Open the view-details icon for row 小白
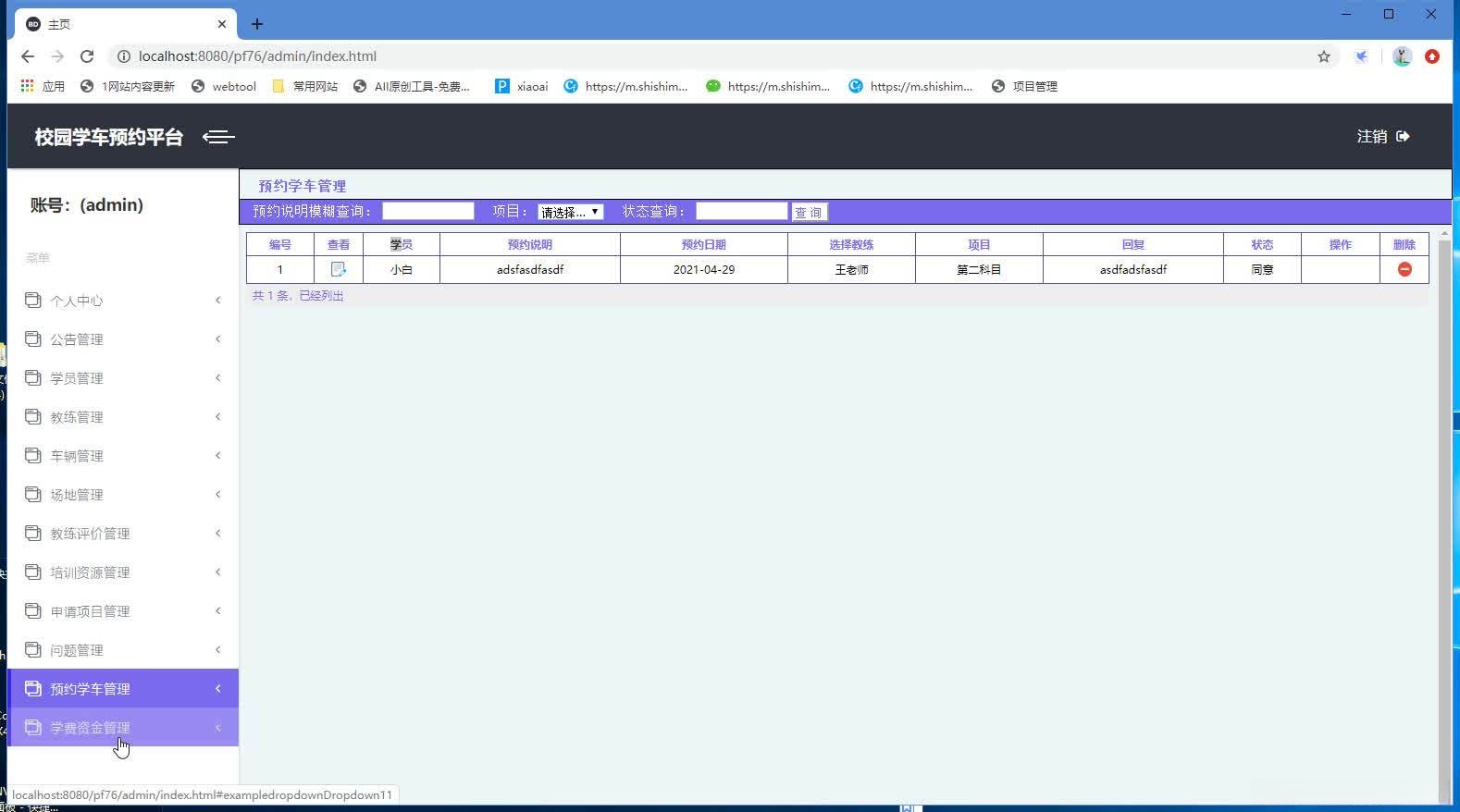Screen dimensions: 1460x812 pyautogui.click(x=339, y=269)
